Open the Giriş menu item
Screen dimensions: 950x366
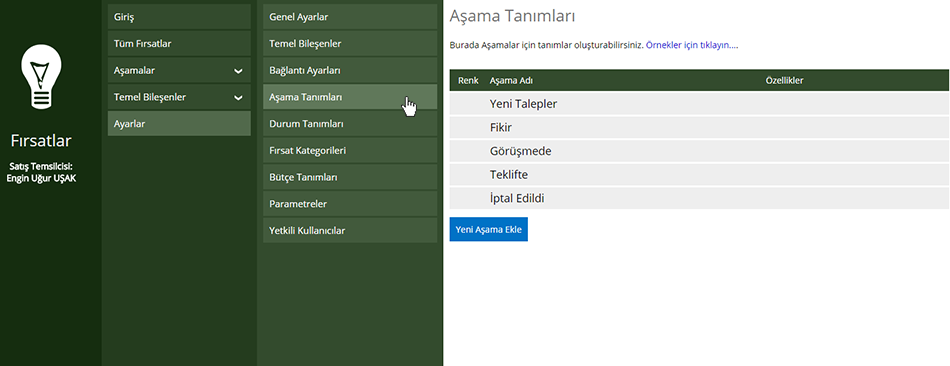pyautogui.click(x=179, y=17)
